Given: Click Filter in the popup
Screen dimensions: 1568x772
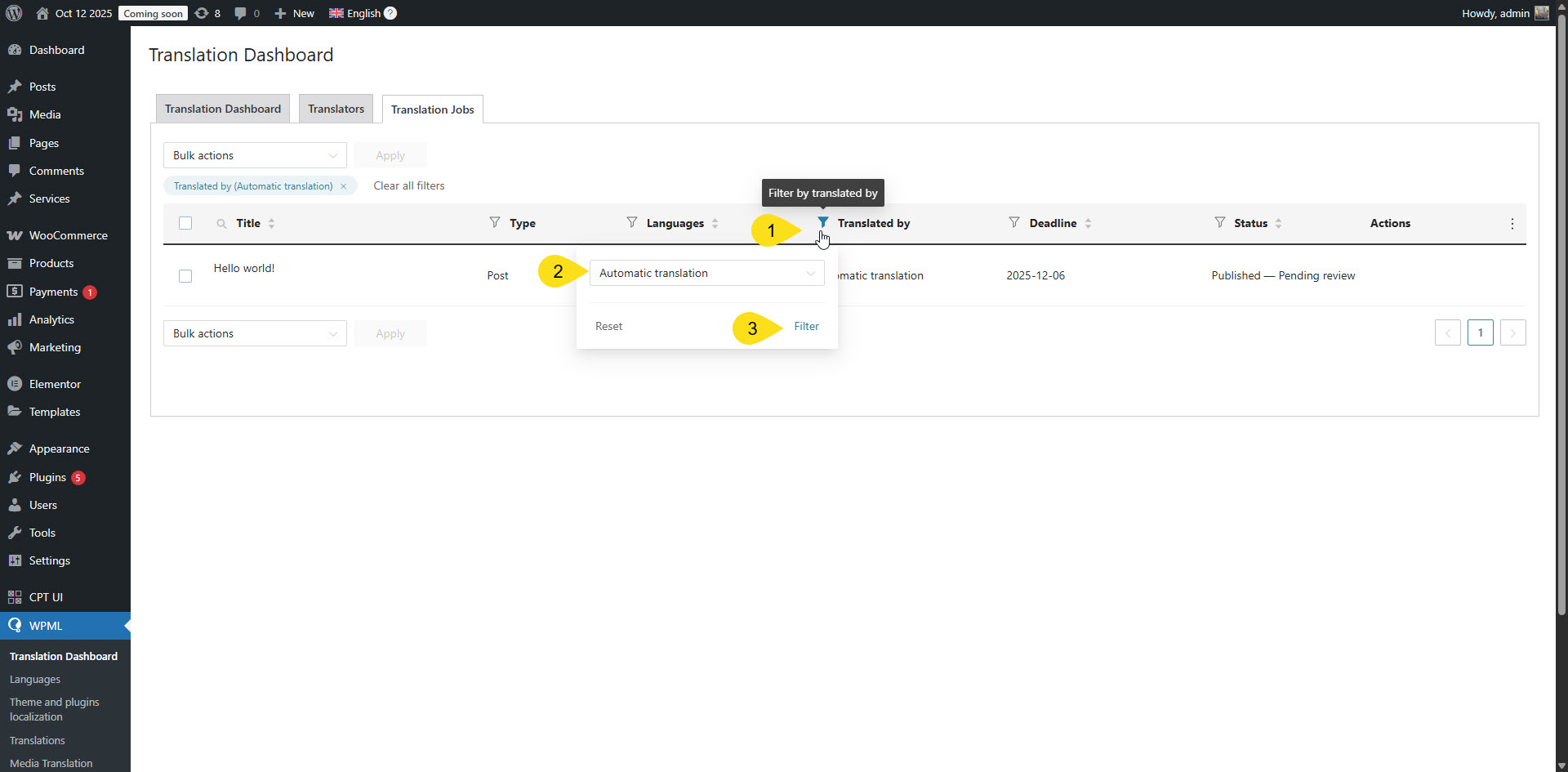Looking at the screenshot, I should pyautogui.click(x=806, y=326).
